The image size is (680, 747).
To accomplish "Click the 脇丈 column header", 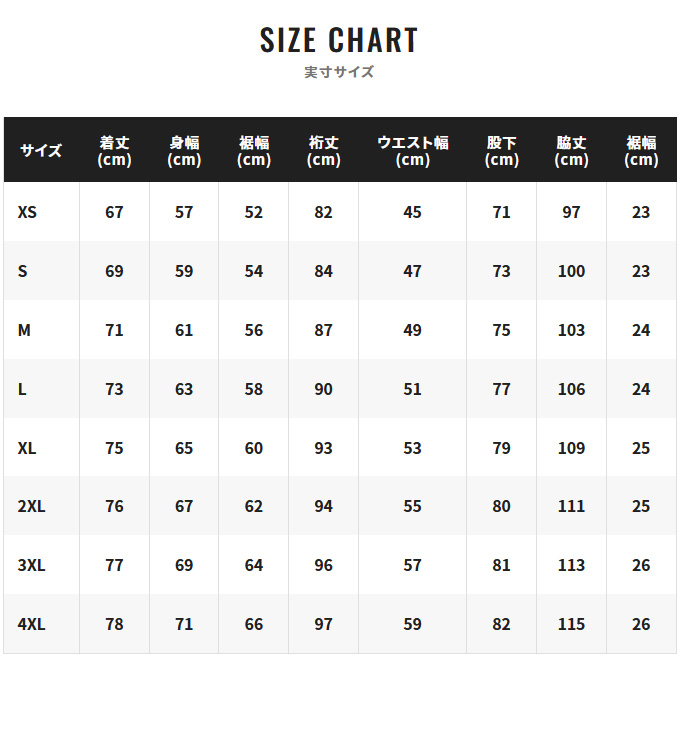I will (x=571, y=150).
